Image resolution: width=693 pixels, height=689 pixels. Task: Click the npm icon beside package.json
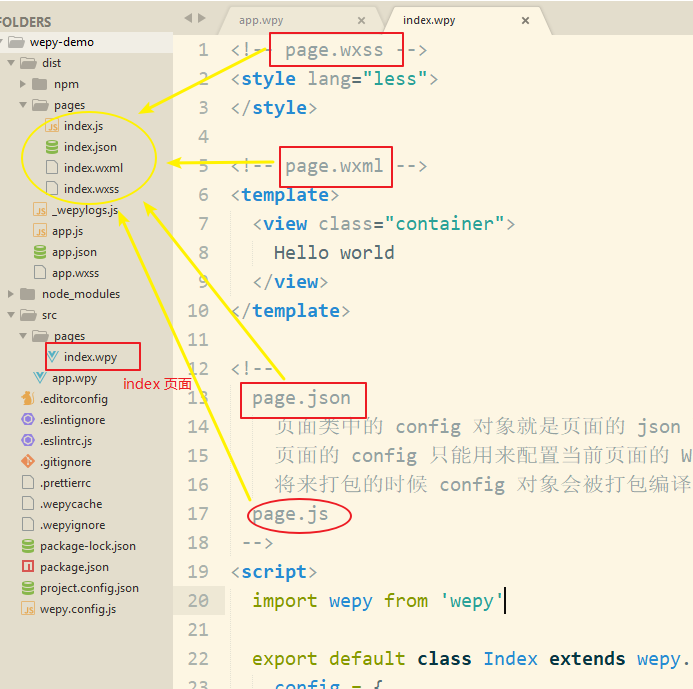pos(28,567)
